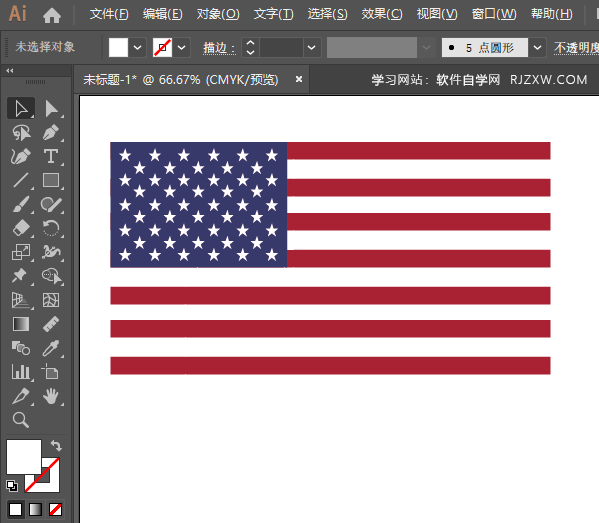
Task: Open the 窗口(W) menu
Action: pyautogui.click(x=494, y=15)
